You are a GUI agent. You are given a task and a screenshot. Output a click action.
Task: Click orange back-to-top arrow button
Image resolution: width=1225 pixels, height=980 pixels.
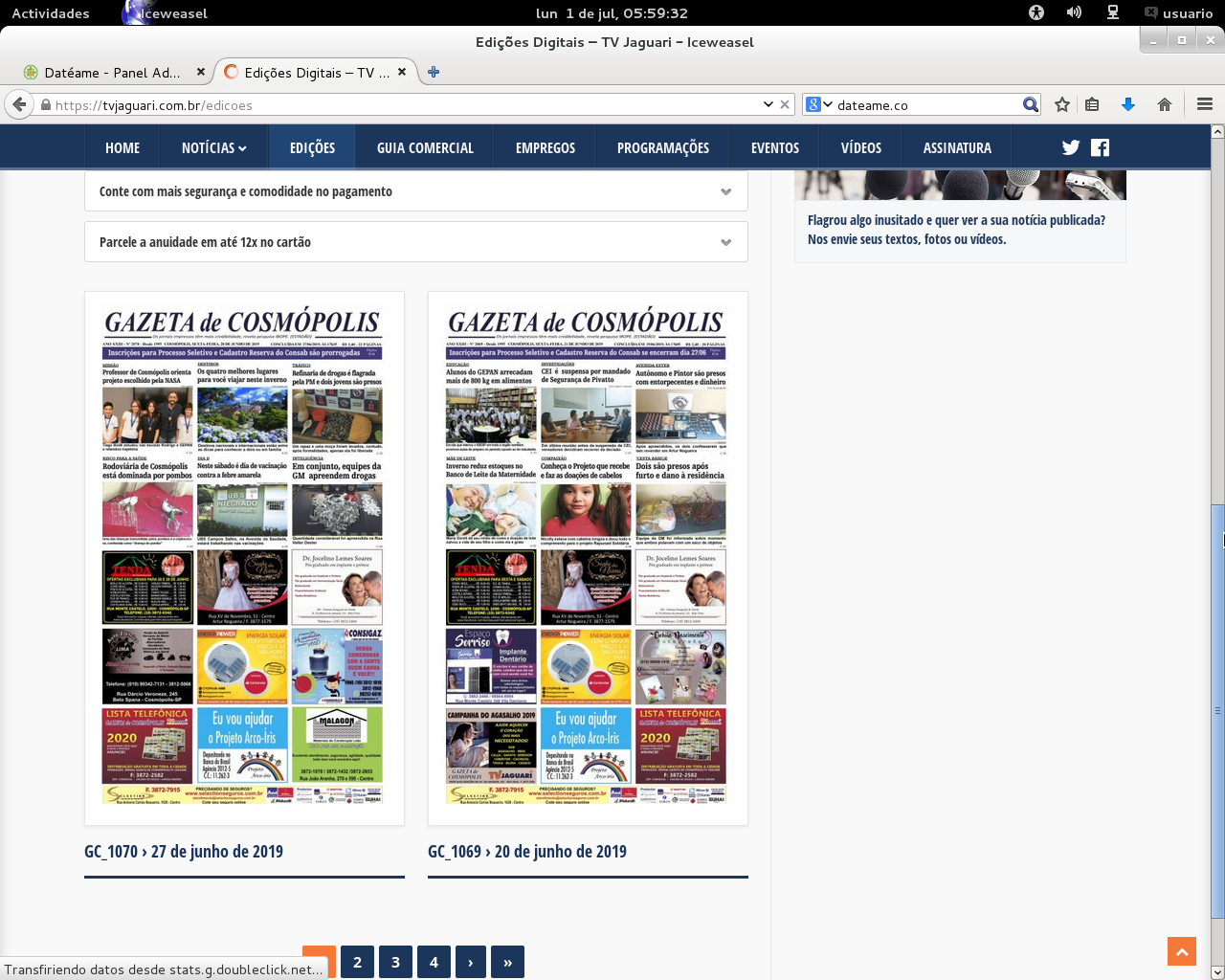click(x=1182, y=951)
